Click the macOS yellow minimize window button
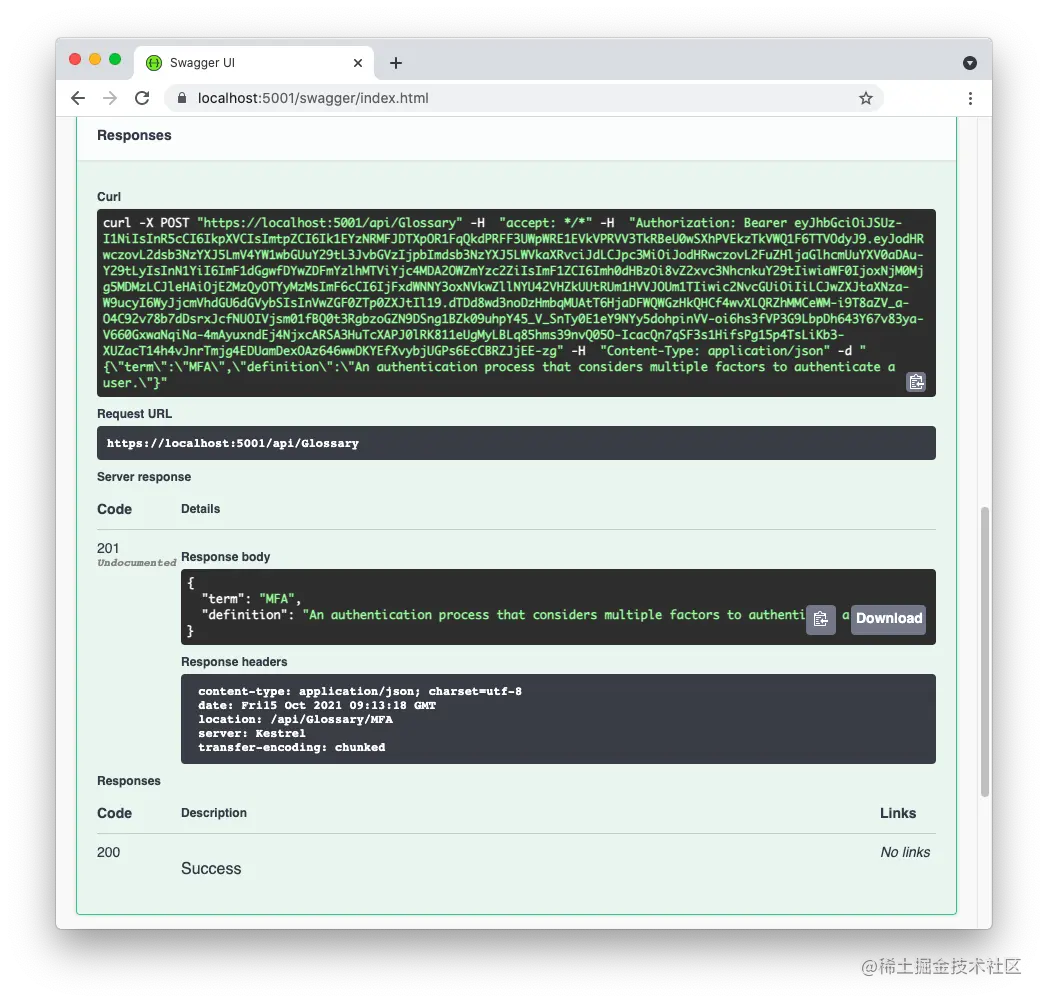1048x1003 pixels. click(x=95, y=59)
